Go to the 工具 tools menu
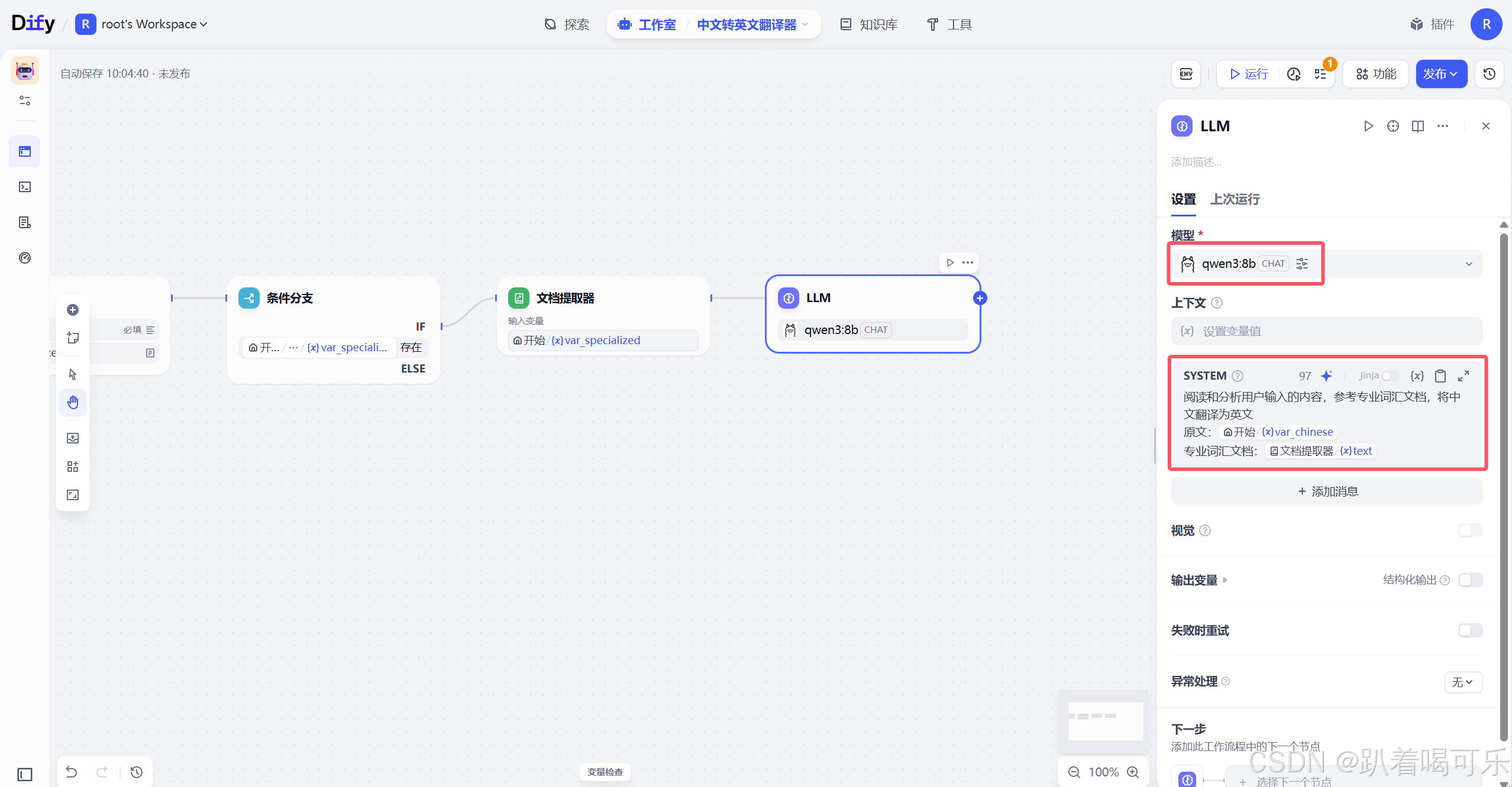Screen dimensions: 1512x787 (x=949, y=24)
